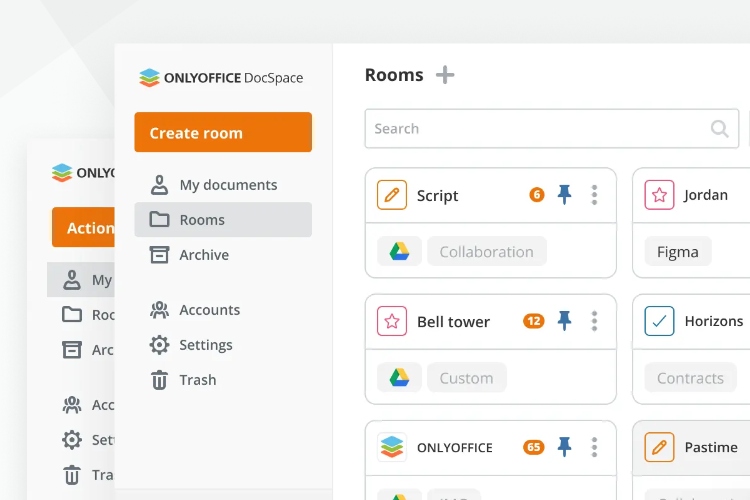Open Script room more options menu
The height and width of the screenshot is (500, 750).
(x=594, y=195)
